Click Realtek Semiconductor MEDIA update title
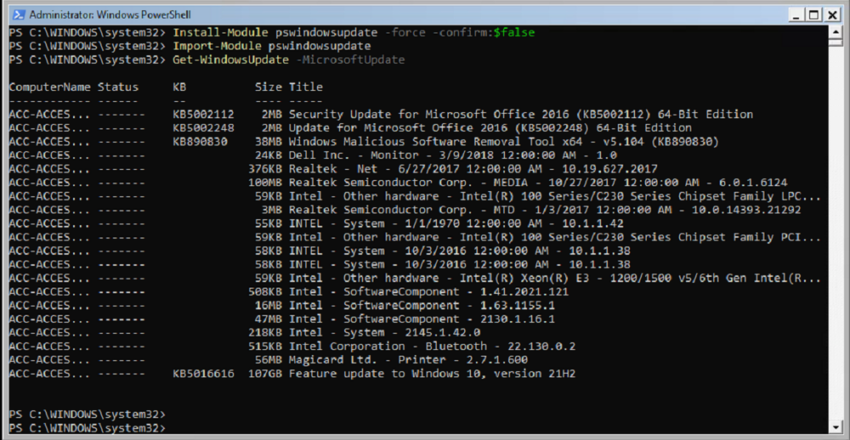Screen dimensions: 850x440 click(x=538, y=183)
